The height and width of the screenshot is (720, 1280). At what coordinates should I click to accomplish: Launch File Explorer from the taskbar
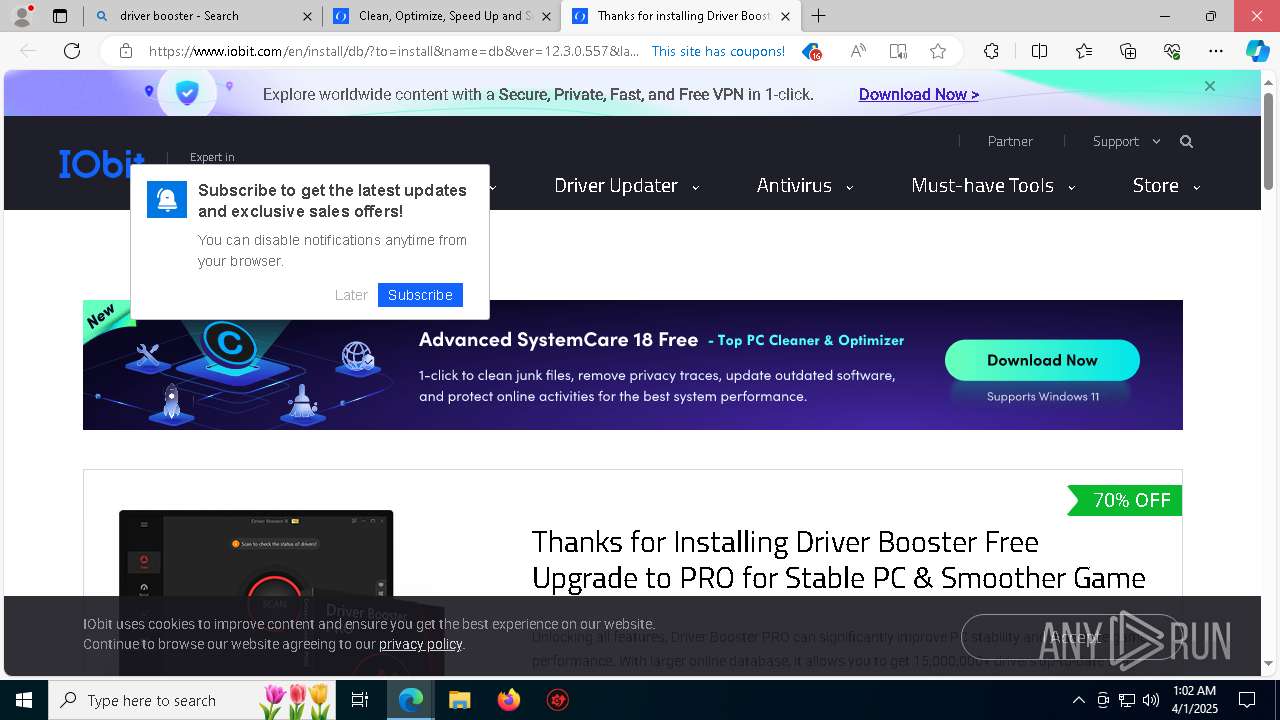tap(459, 700)
